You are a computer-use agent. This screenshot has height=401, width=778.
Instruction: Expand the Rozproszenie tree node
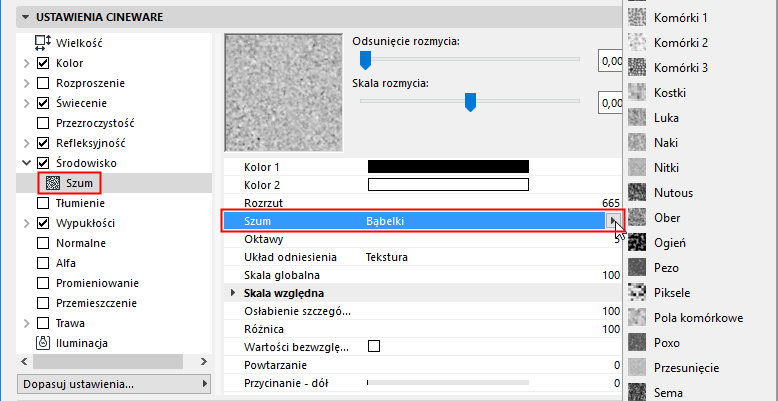tap(26, 83)
